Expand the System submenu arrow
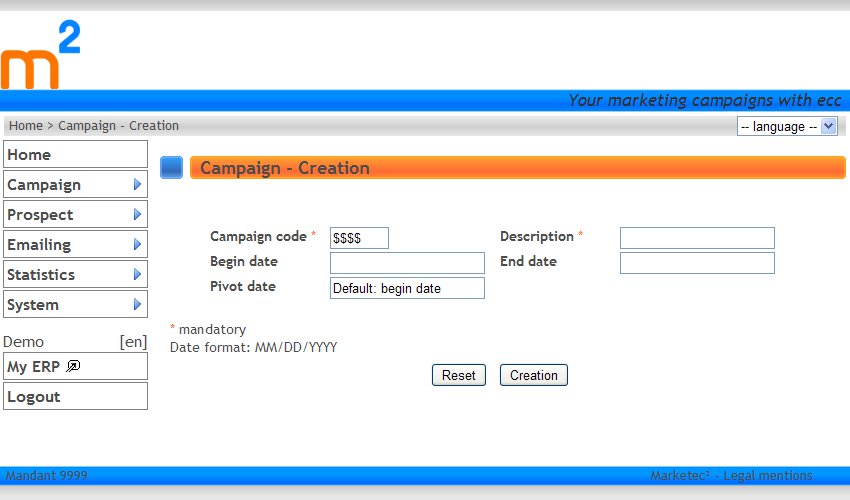This screenshot has width=850, height=500. tap(137, 305)
